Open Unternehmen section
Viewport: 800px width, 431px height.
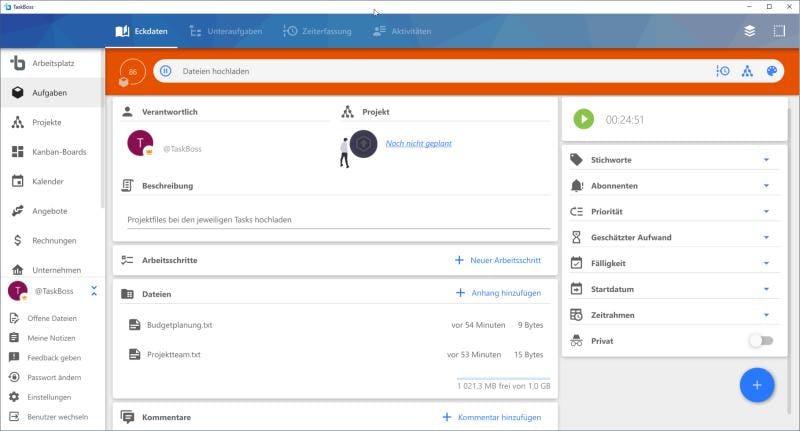52,270
